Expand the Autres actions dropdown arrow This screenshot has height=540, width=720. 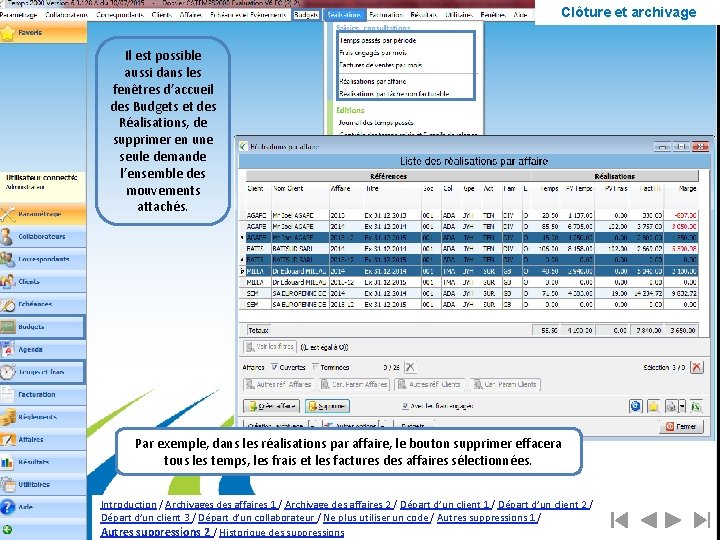[384, 426]
